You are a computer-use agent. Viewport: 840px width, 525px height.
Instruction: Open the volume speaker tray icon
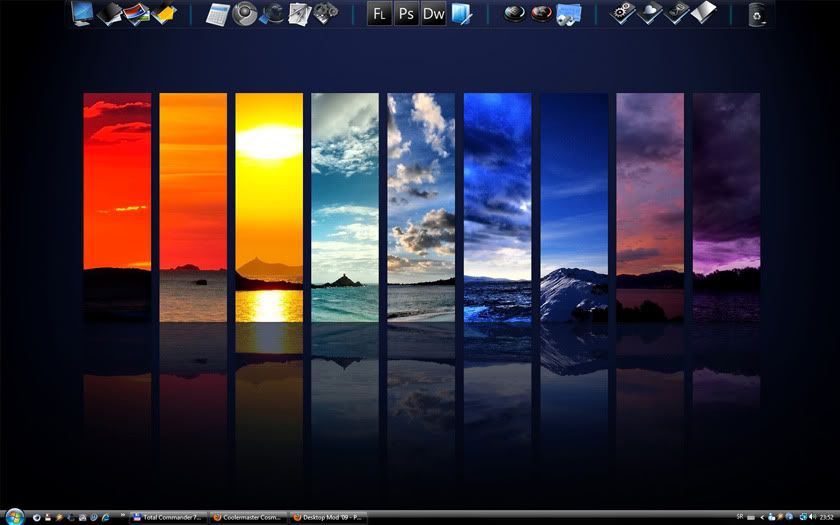[813, 516]
